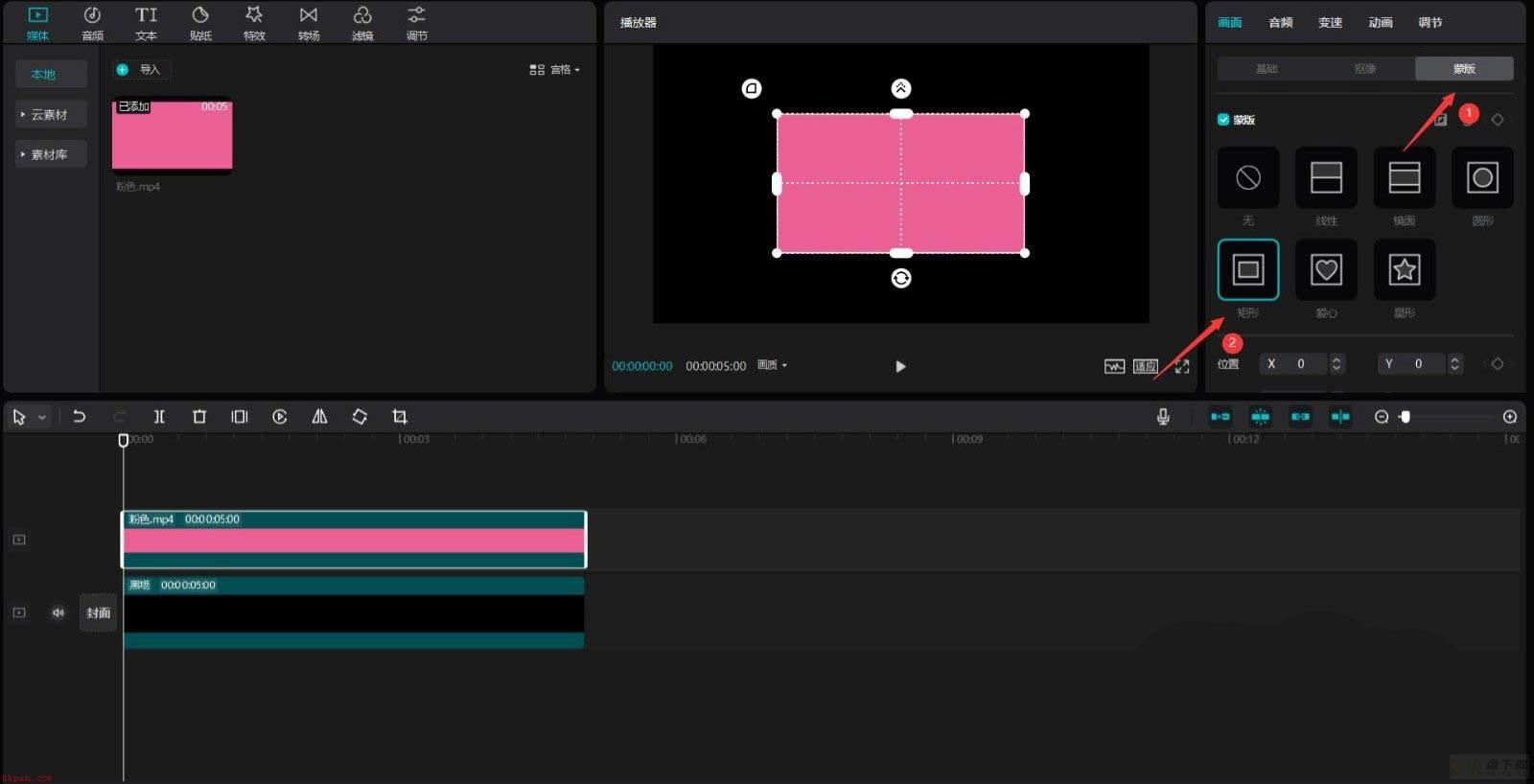Add a mask keyframe with diamond icon

[x=1498, y=120]
